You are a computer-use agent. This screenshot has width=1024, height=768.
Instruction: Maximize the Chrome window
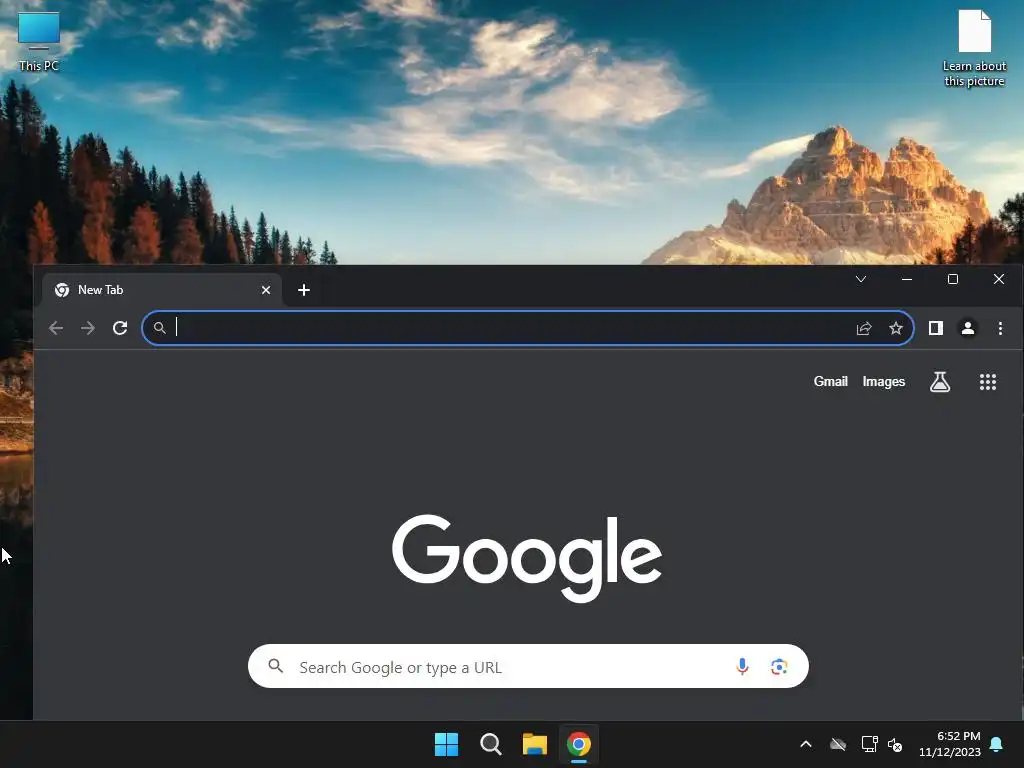pyautogui.click(x=953, y=279)
